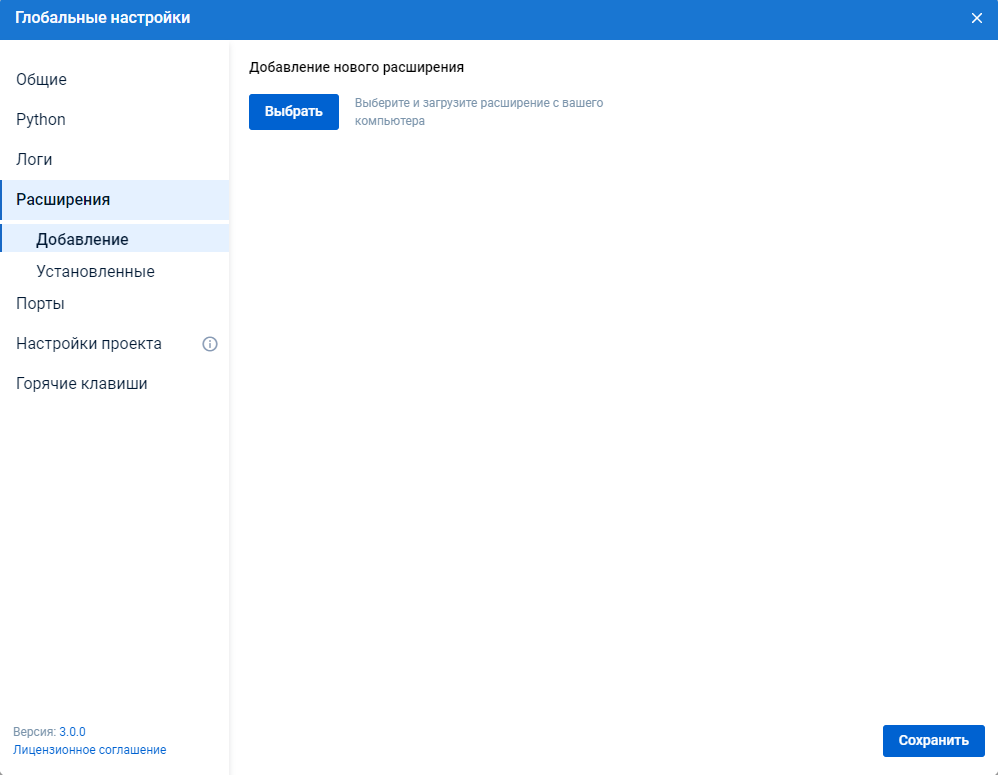Click the hint text about uploading extension

[x=478, y=112]
